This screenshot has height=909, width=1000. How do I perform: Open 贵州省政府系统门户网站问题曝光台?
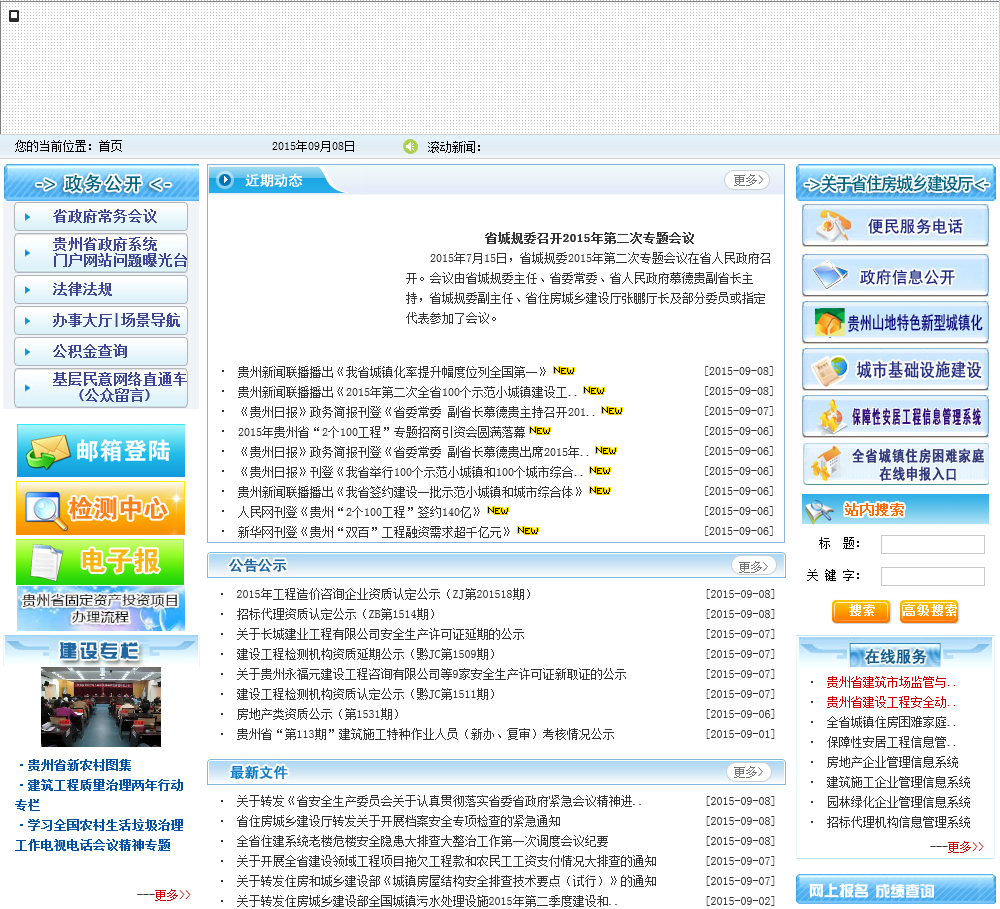[101, 253]
